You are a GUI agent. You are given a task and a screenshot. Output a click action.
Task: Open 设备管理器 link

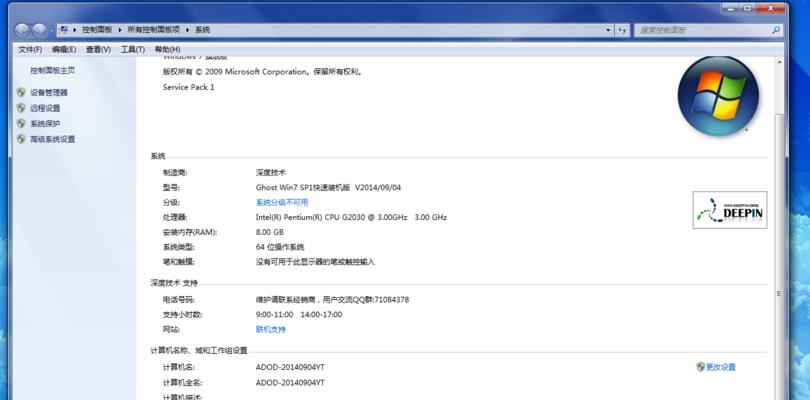(49, 93)
